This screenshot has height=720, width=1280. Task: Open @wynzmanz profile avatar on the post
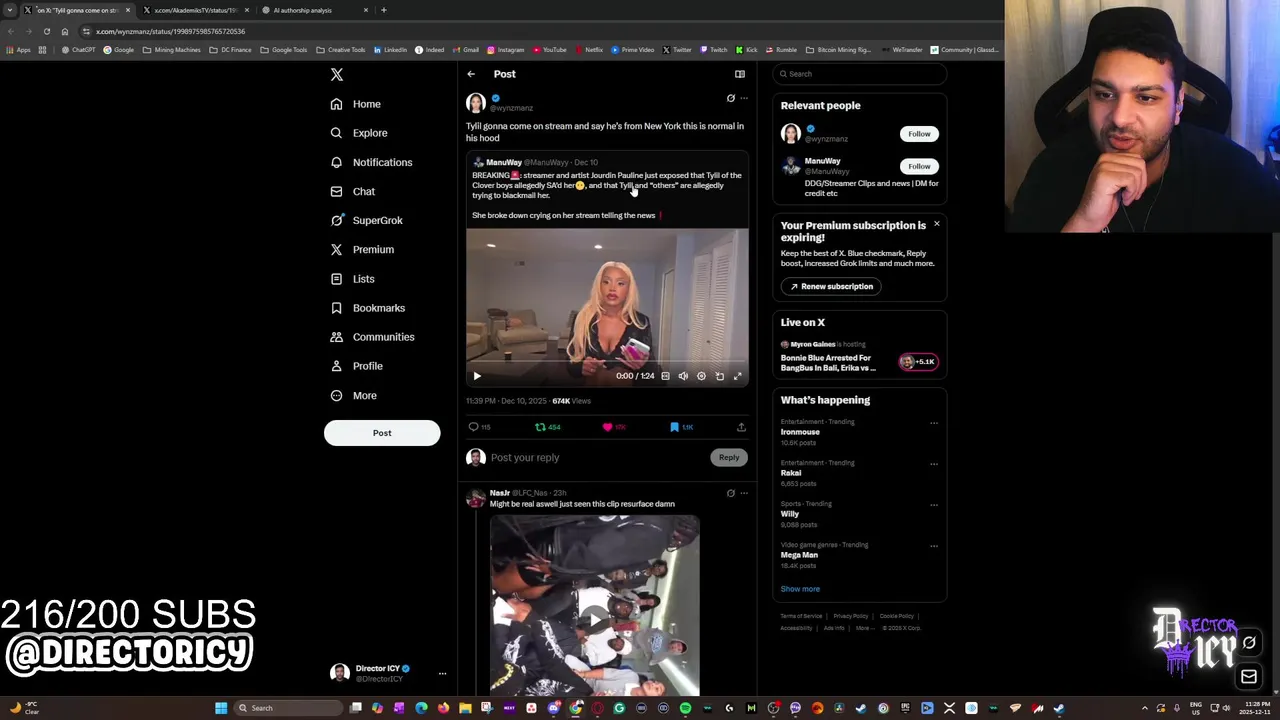(476, 103)
